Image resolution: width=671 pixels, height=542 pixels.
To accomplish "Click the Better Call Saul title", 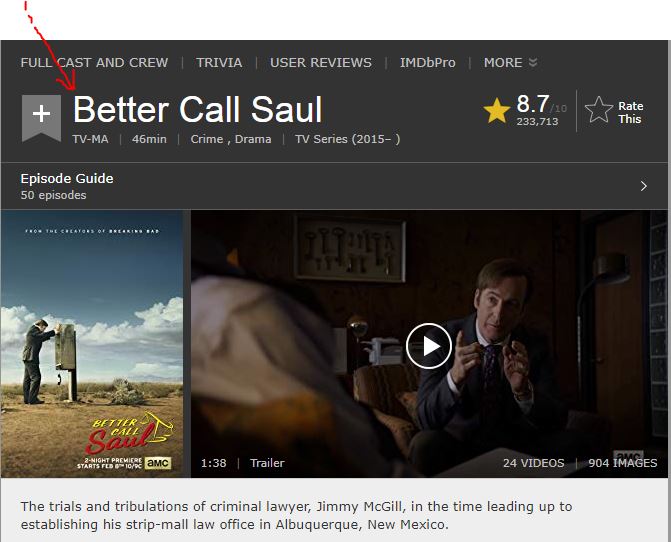I will pyautogui.click(x=198, y=110).
